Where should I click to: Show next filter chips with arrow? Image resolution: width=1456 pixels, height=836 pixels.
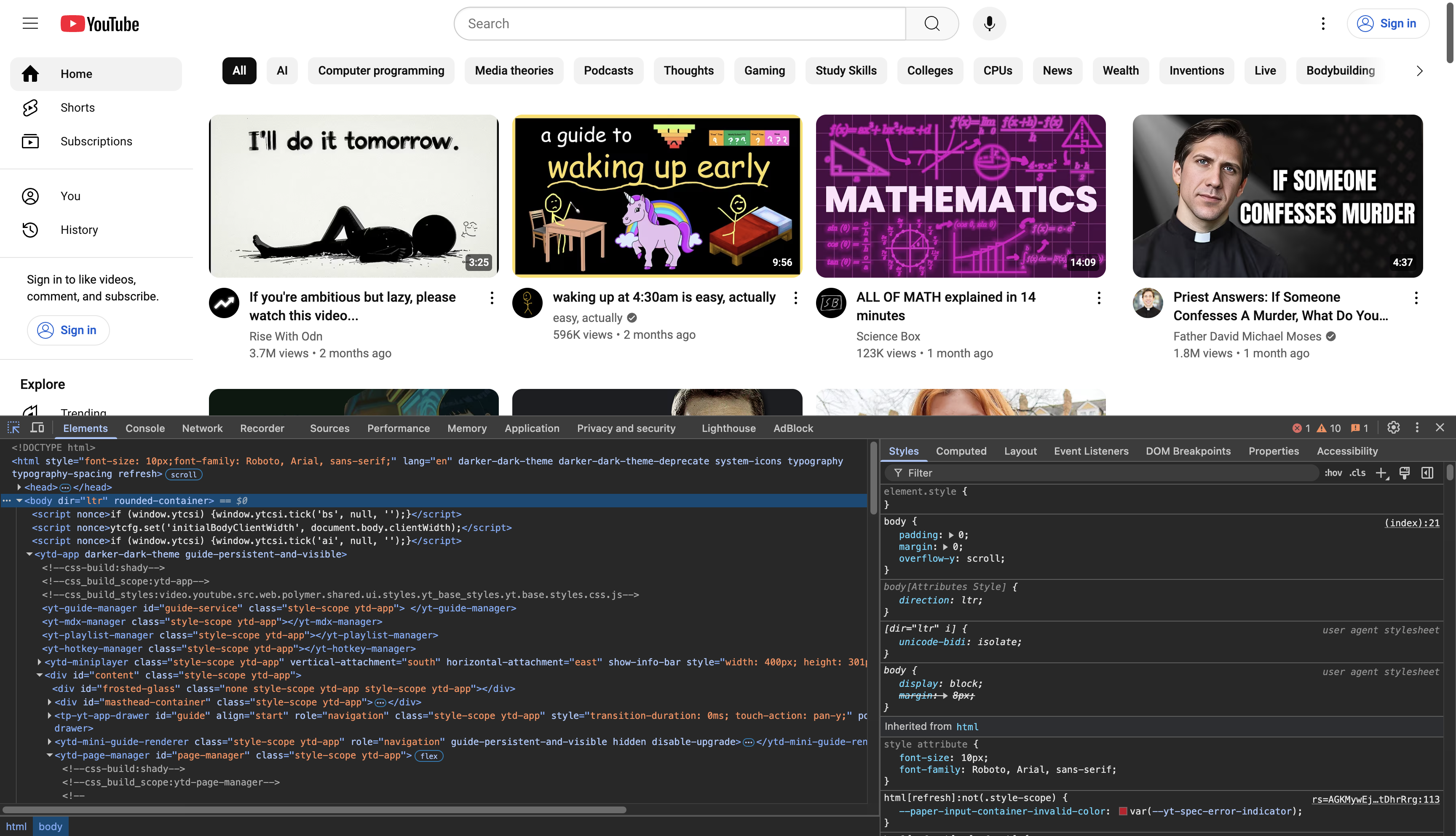[1419, 71]
